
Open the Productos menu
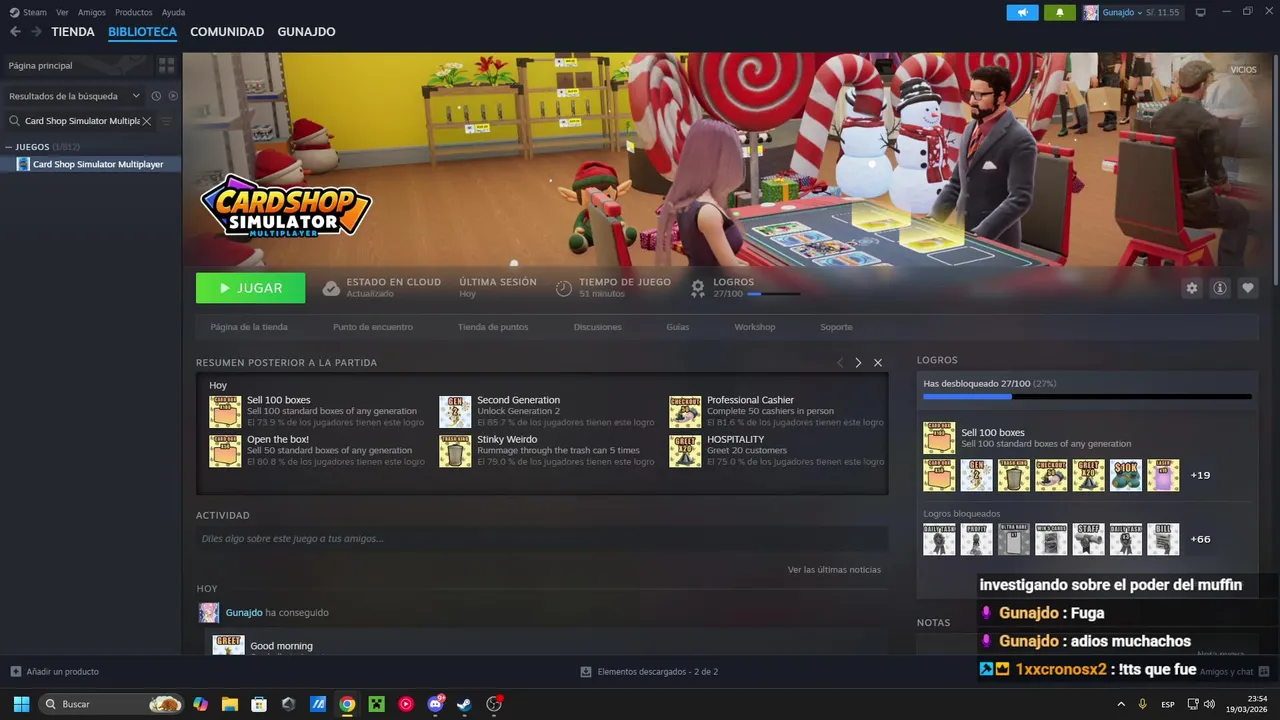tap(134, 12)
